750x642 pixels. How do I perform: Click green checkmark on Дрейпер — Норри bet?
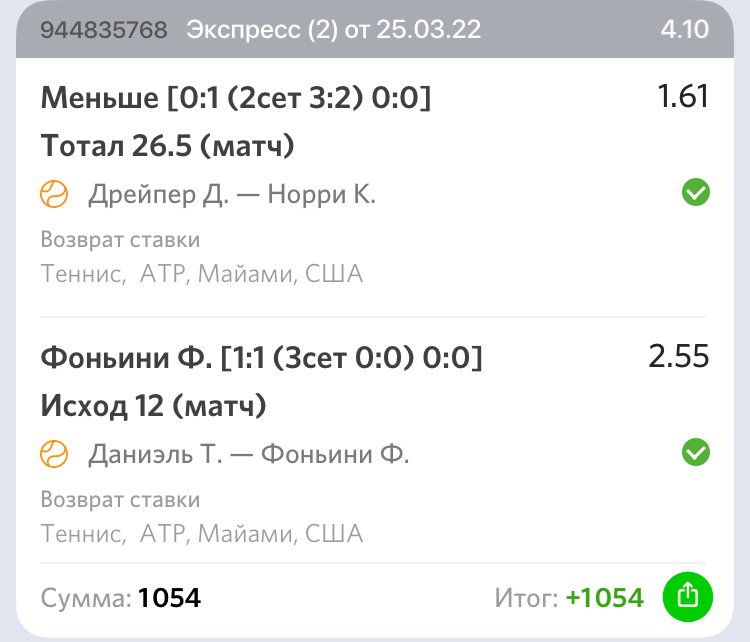pos(695,193)
